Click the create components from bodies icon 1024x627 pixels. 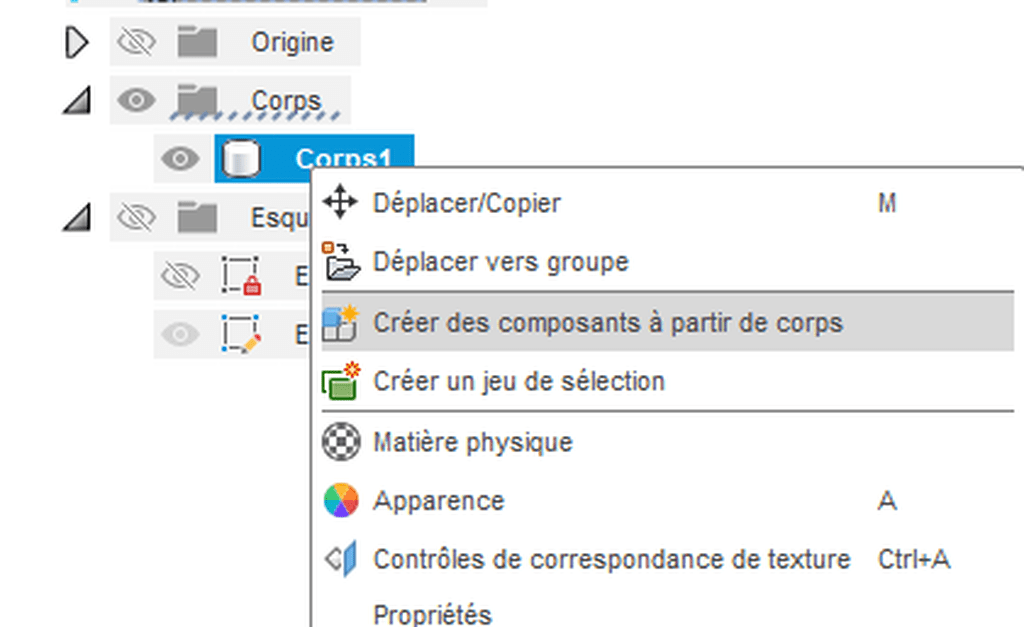point(340,323)
